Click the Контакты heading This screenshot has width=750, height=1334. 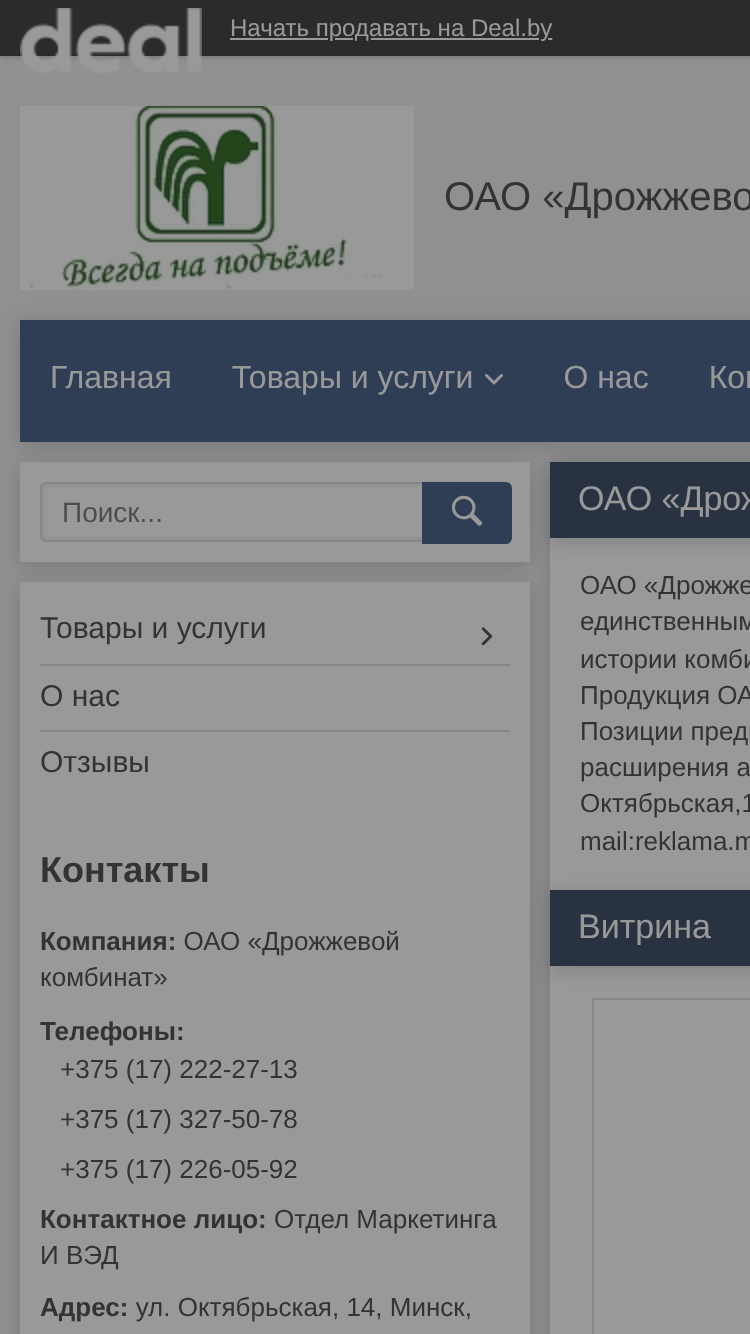pyautogui.click(x=125, y=870)
